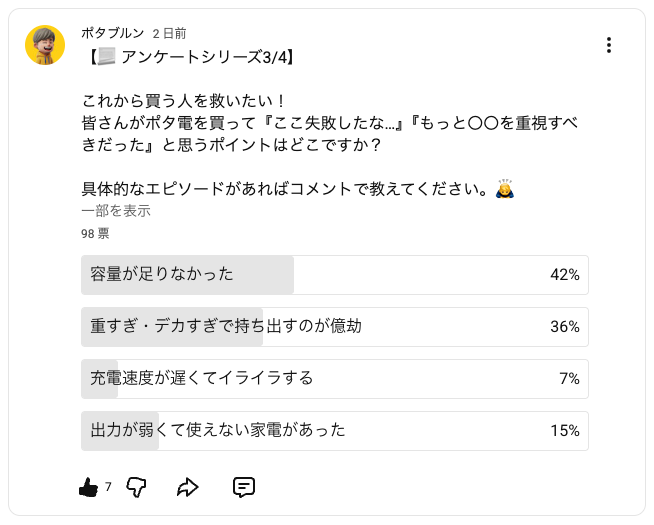Collapse the post with 一部を表示
Image resolution: width=654 pixels, height=525 pixels.
(x=116, y=211)
